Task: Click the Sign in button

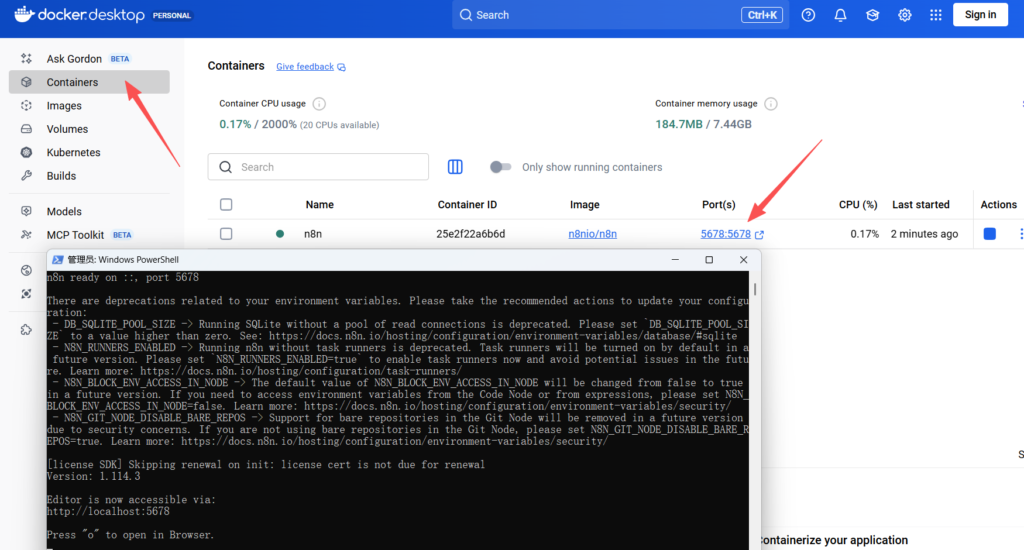Action: point(980,15)
